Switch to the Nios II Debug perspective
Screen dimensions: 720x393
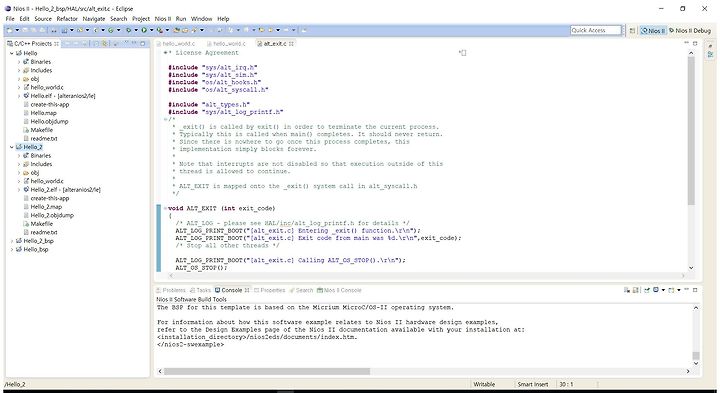[x=690, y=30]
